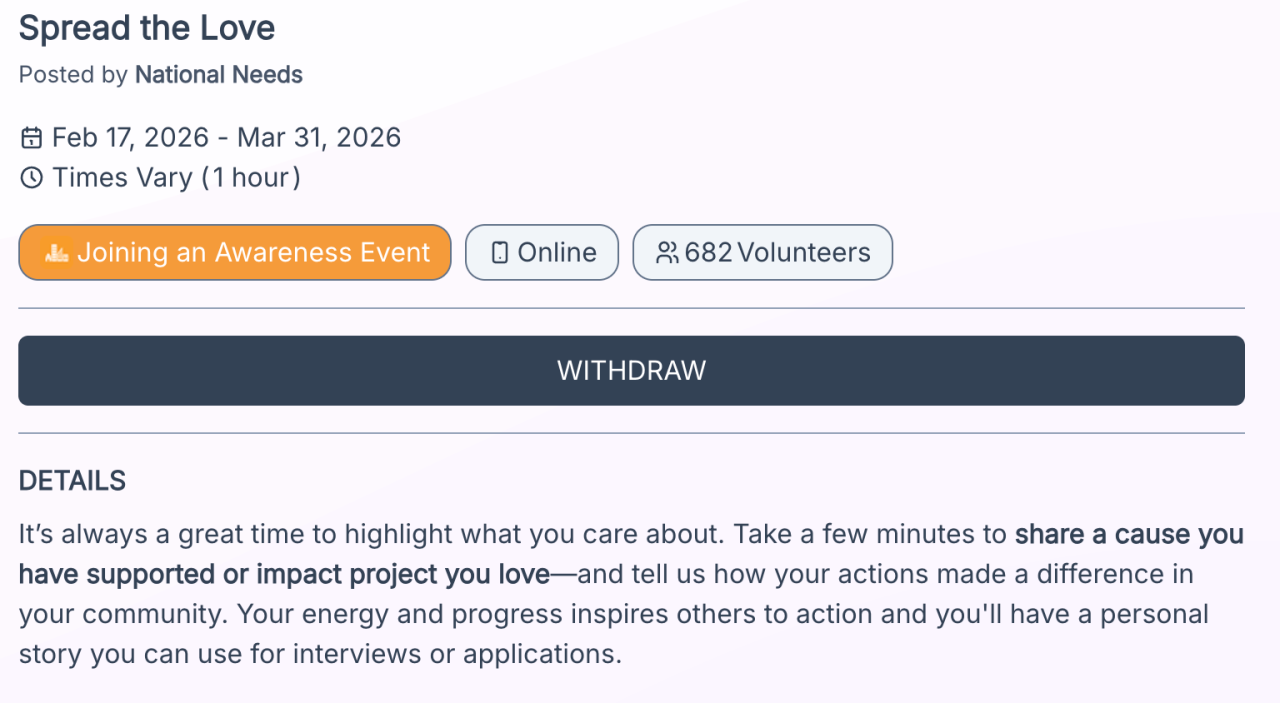1280x703 pixels.
Task: Open the National Needs organization link
Action: 218,75
